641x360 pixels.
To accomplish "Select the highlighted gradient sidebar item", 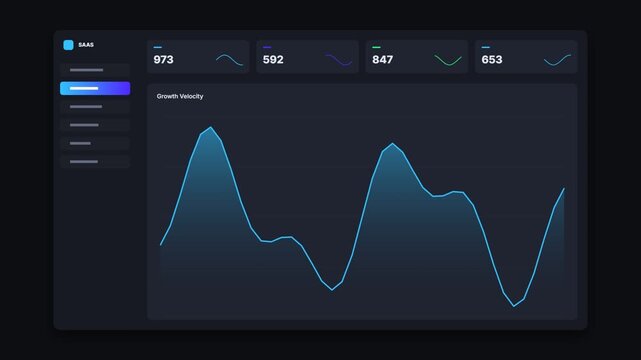I will 95,88.
